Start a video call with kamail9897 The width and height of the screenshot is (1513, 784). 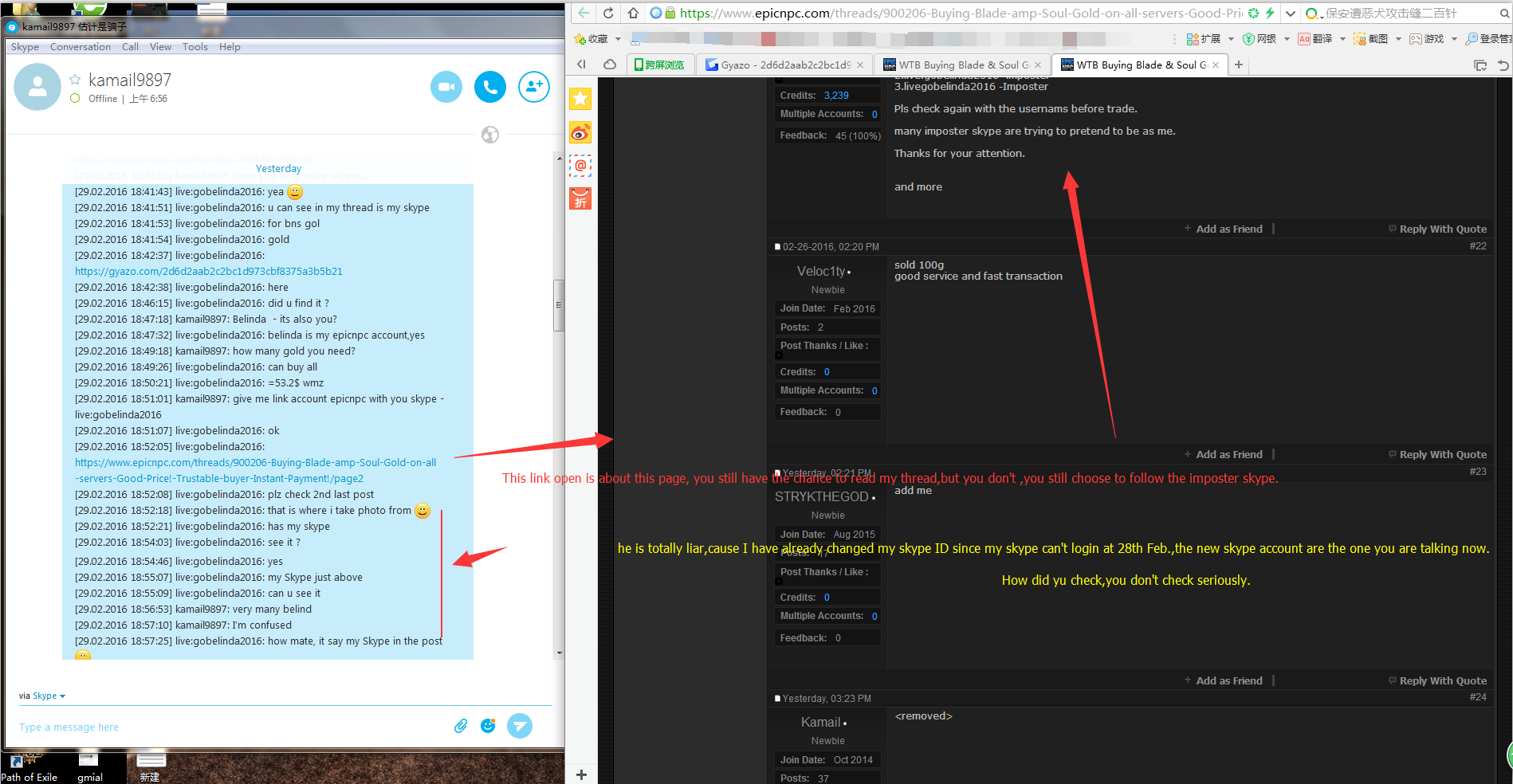point(446,87)
